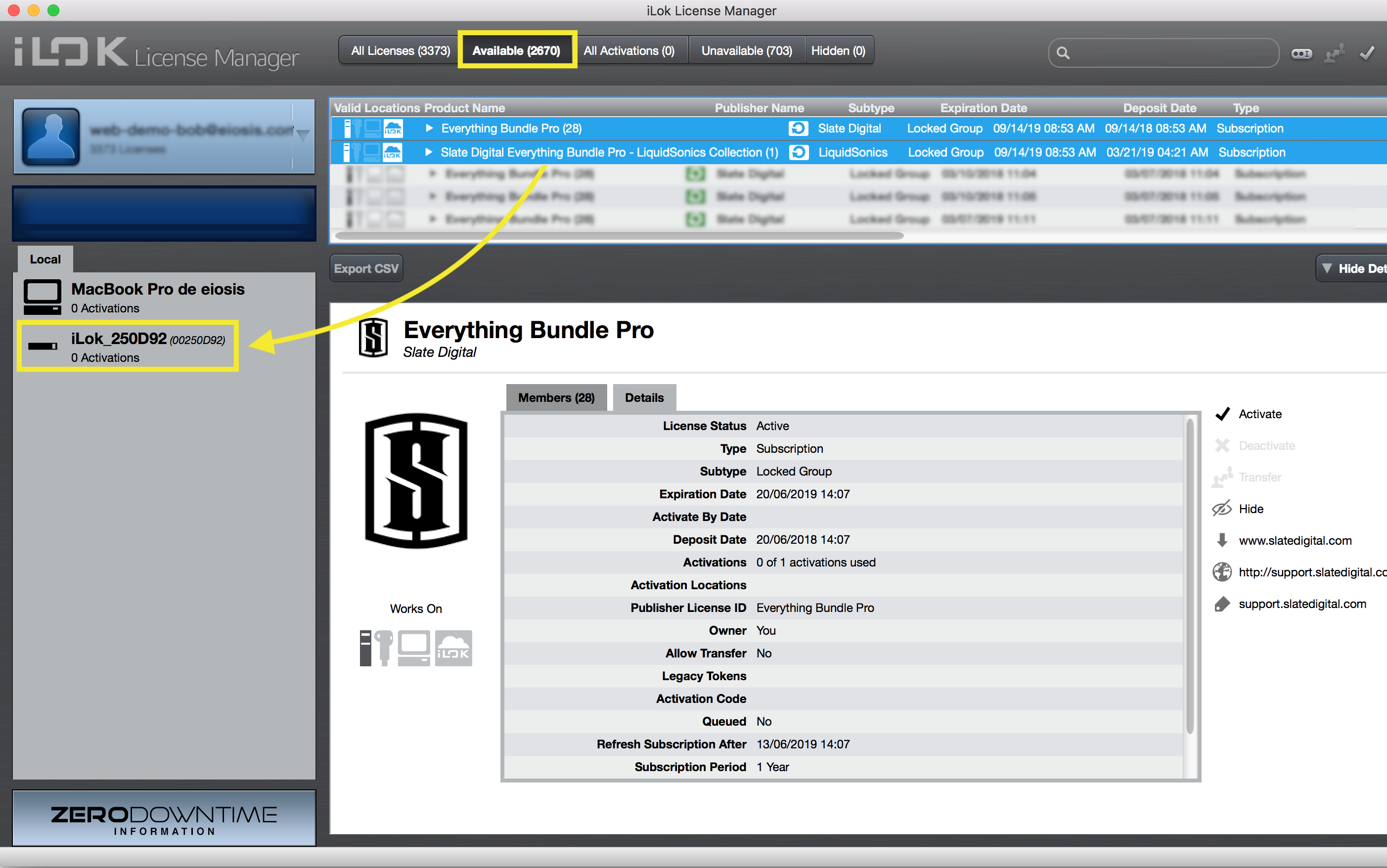Click License Status value Active

(x=772, y=426)
